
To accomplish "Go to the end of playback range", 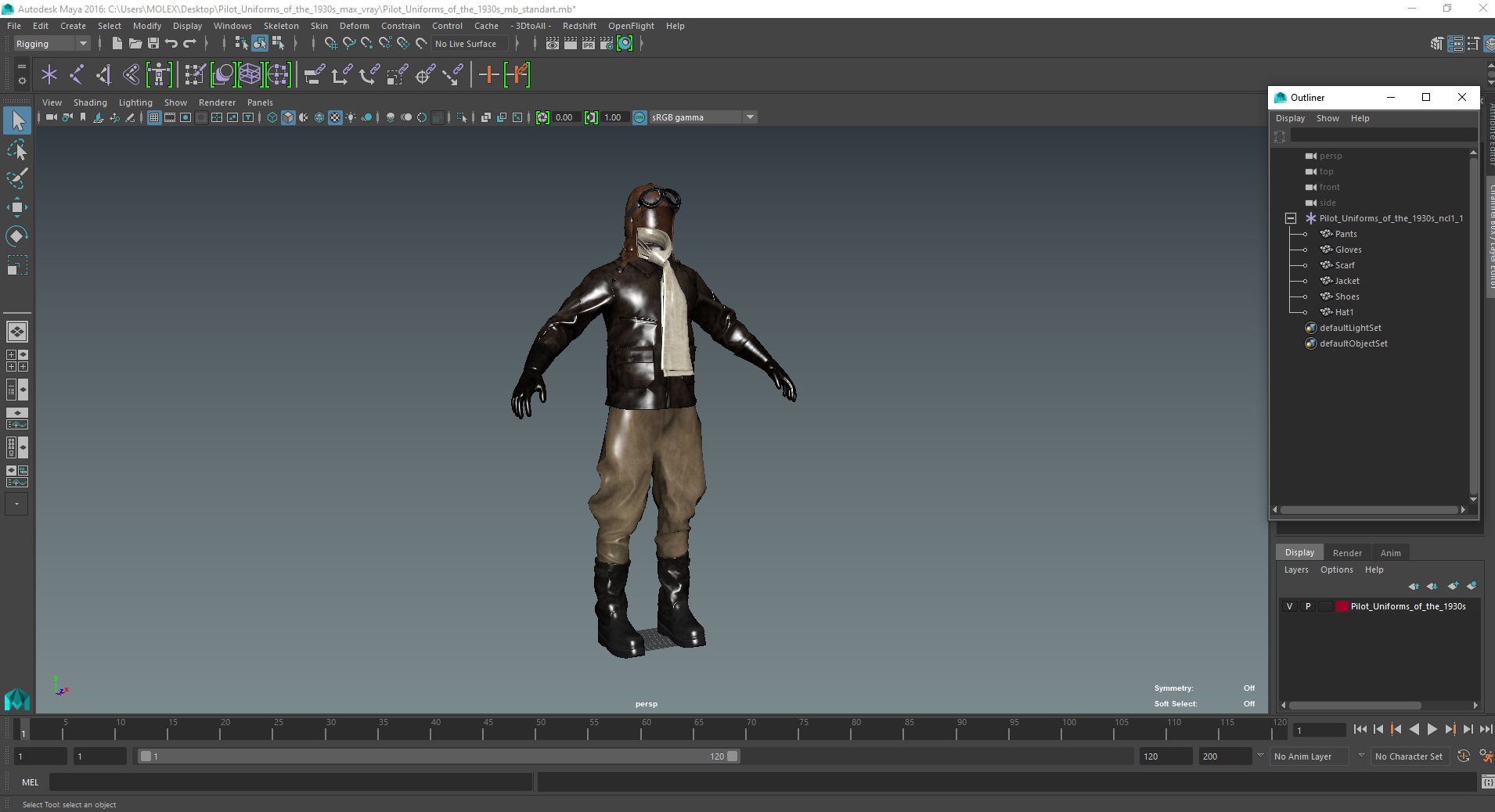I will pos(1485,729).
